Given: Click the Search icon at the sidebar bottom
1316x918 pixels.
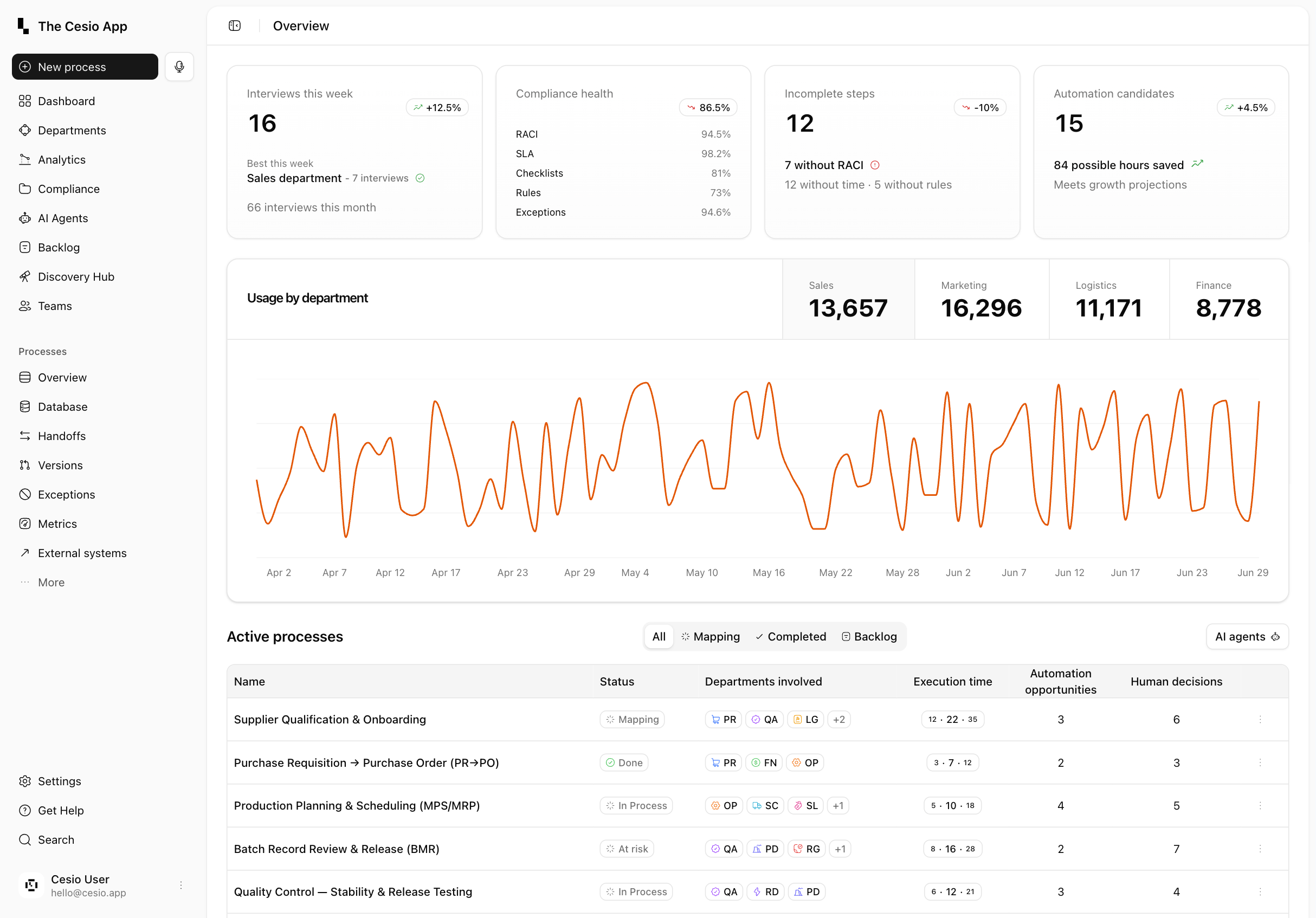Looking at the screenshot, I should point(25,839).
